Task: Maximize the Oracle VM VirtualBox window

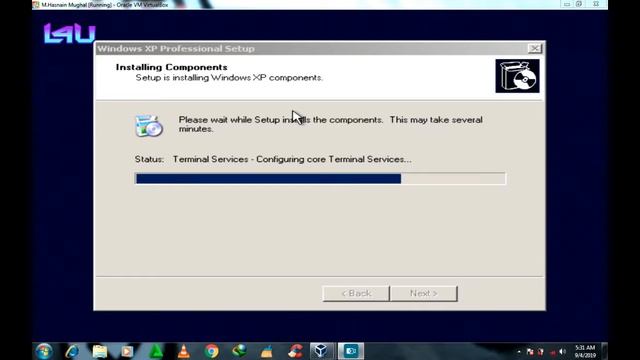Action: [579, 4]
